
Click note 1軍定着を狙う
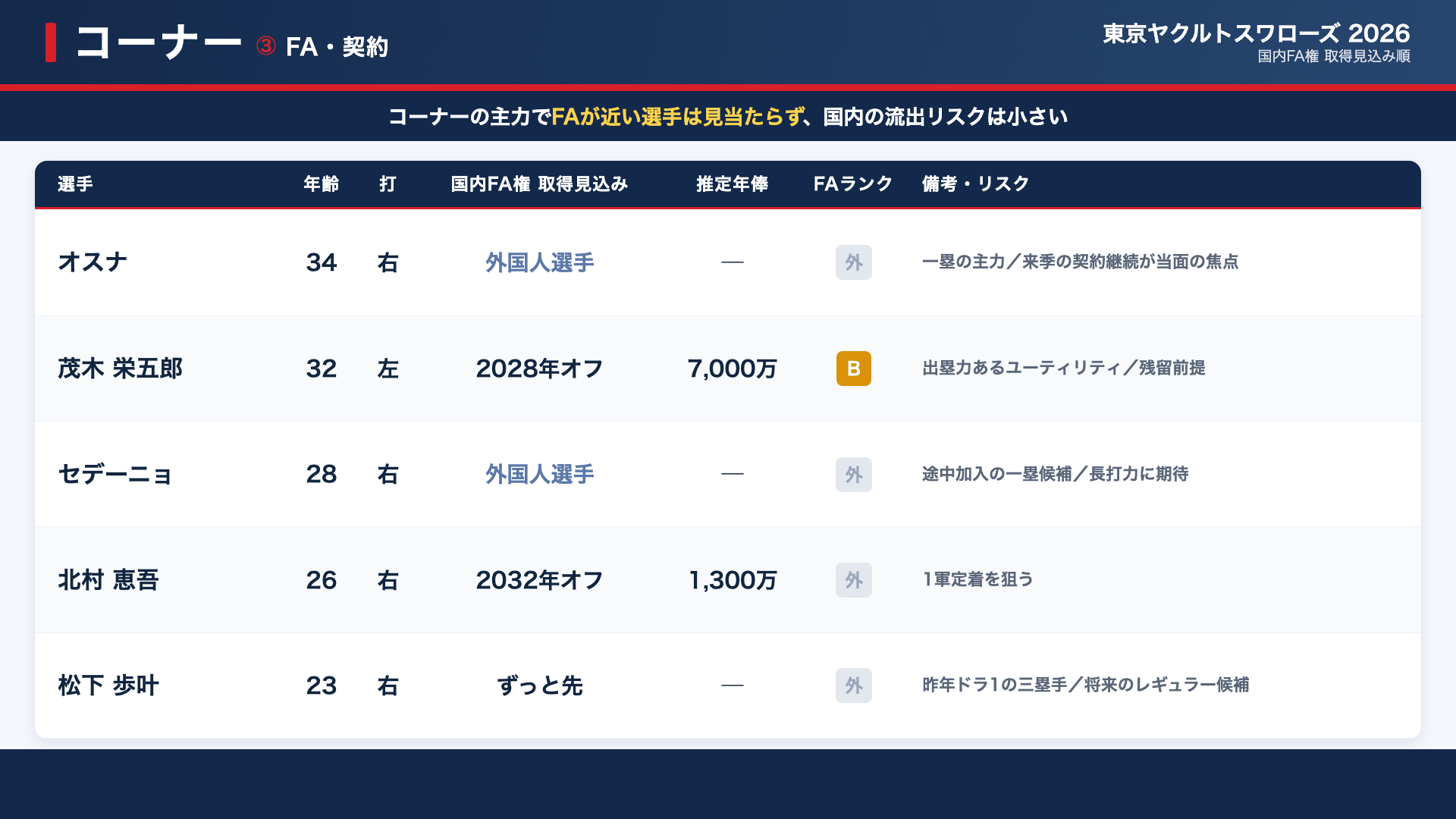coord(977,580)
